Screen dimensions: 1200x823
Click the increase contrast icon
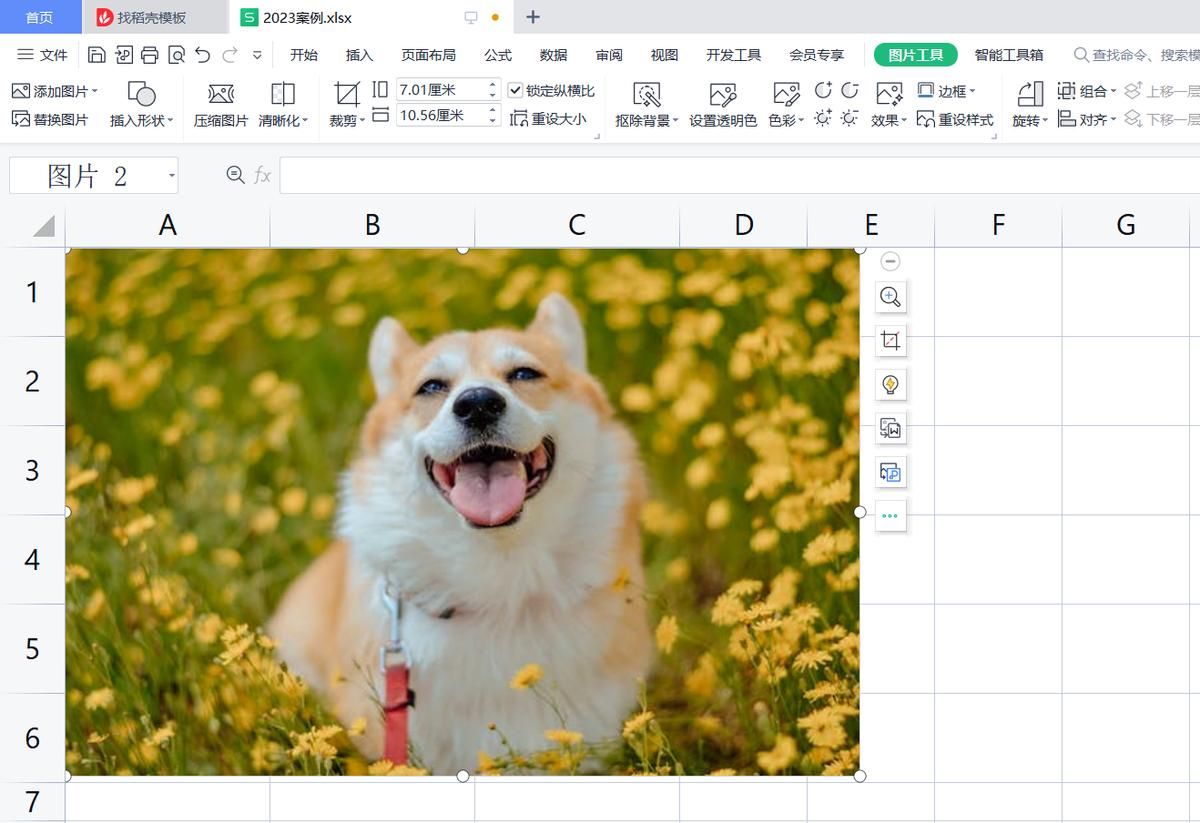pos(823,91)
